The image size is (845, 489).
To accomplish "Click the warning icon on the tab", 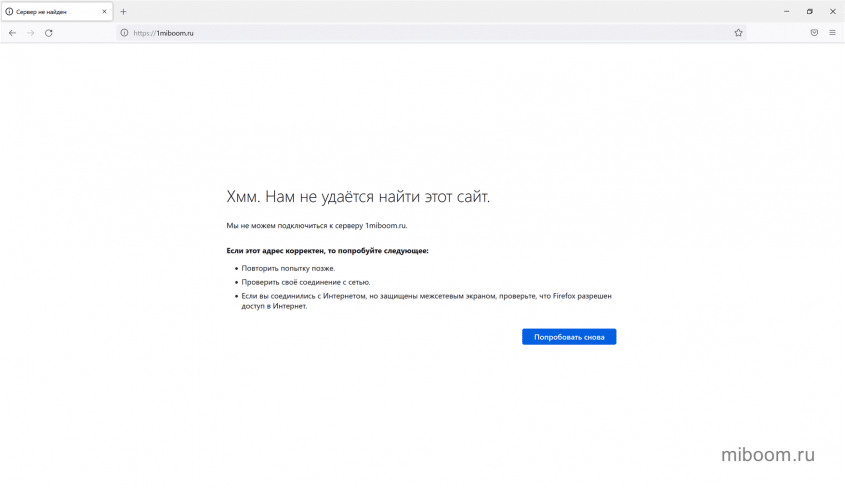I will [x=10, y=11].
